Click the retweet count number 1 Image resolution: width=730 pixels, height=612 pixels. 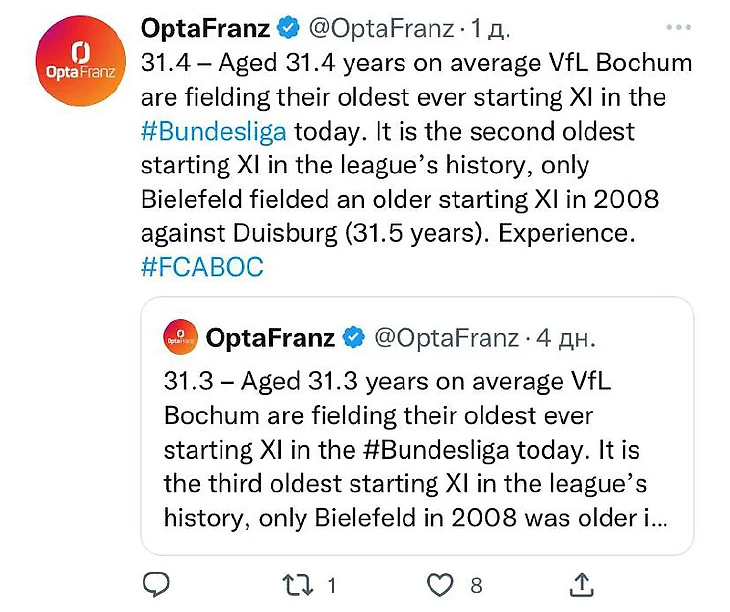(x=331, y=583)
